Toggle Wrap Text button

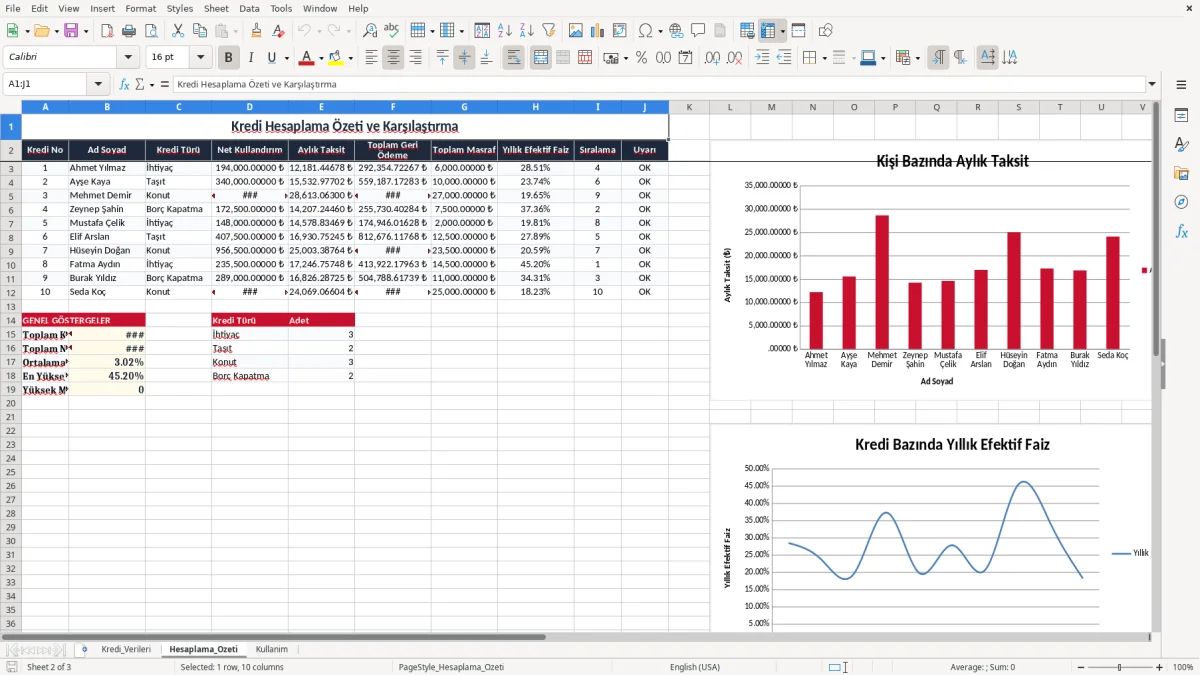point(514,58)
